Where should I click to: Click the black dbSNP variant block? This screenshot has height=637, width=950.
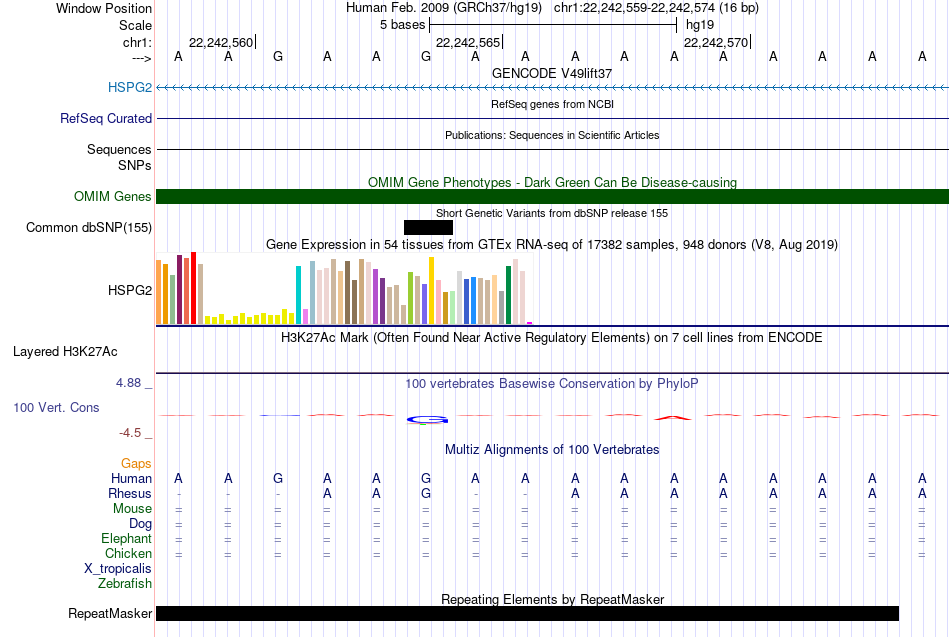coord(428,227)
